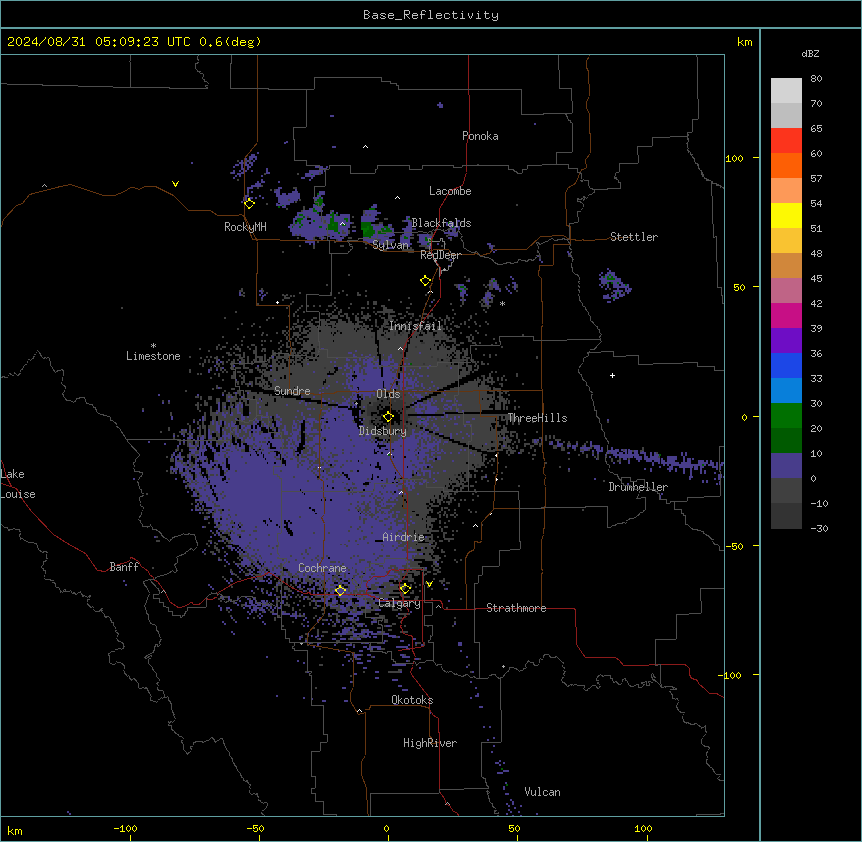
Task: Click the white plus marker north of Drumheller
Action: pyautogui.click(x=612, y=375)
